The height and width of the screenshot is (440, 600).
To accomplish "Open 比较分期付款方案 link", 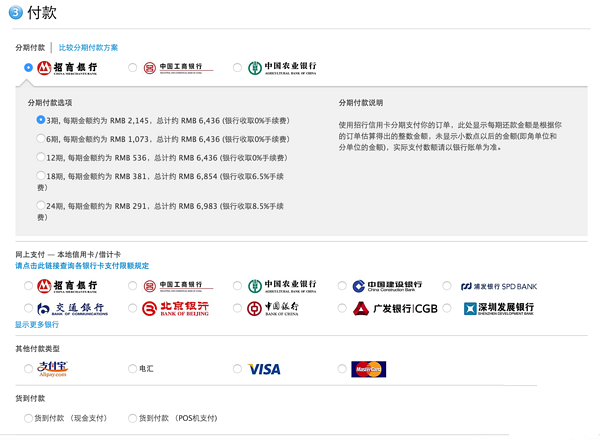I will 88,48.
